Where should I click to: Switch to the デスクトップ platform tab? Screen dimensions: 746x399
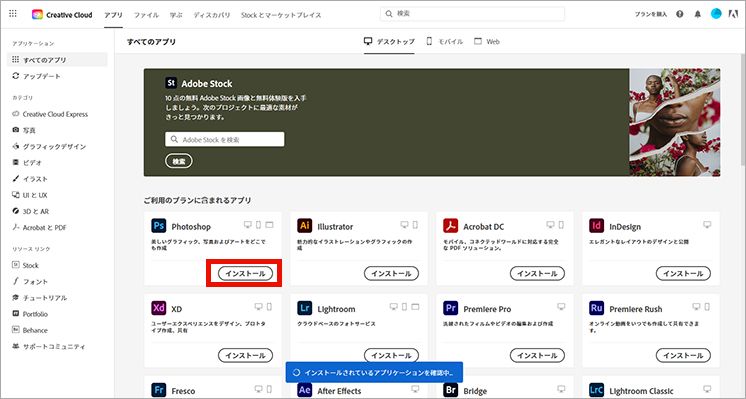[389, 41]
